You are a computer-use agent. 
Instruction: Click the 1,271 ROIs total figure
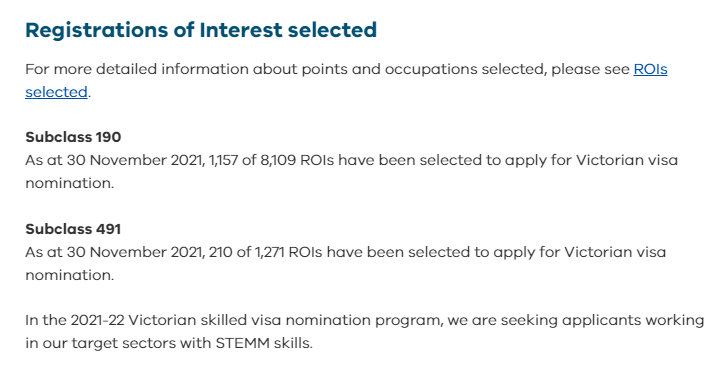[270, 252]
